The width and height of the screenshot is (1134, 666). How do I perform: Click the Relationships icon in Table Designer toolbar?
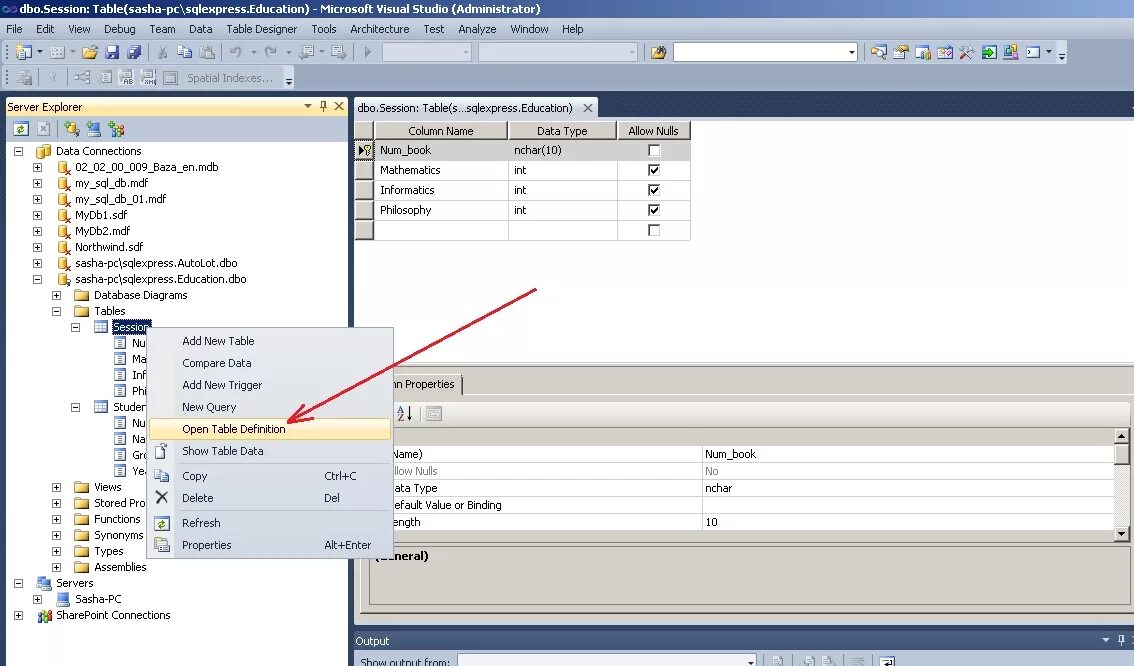(x=82, y=77)
